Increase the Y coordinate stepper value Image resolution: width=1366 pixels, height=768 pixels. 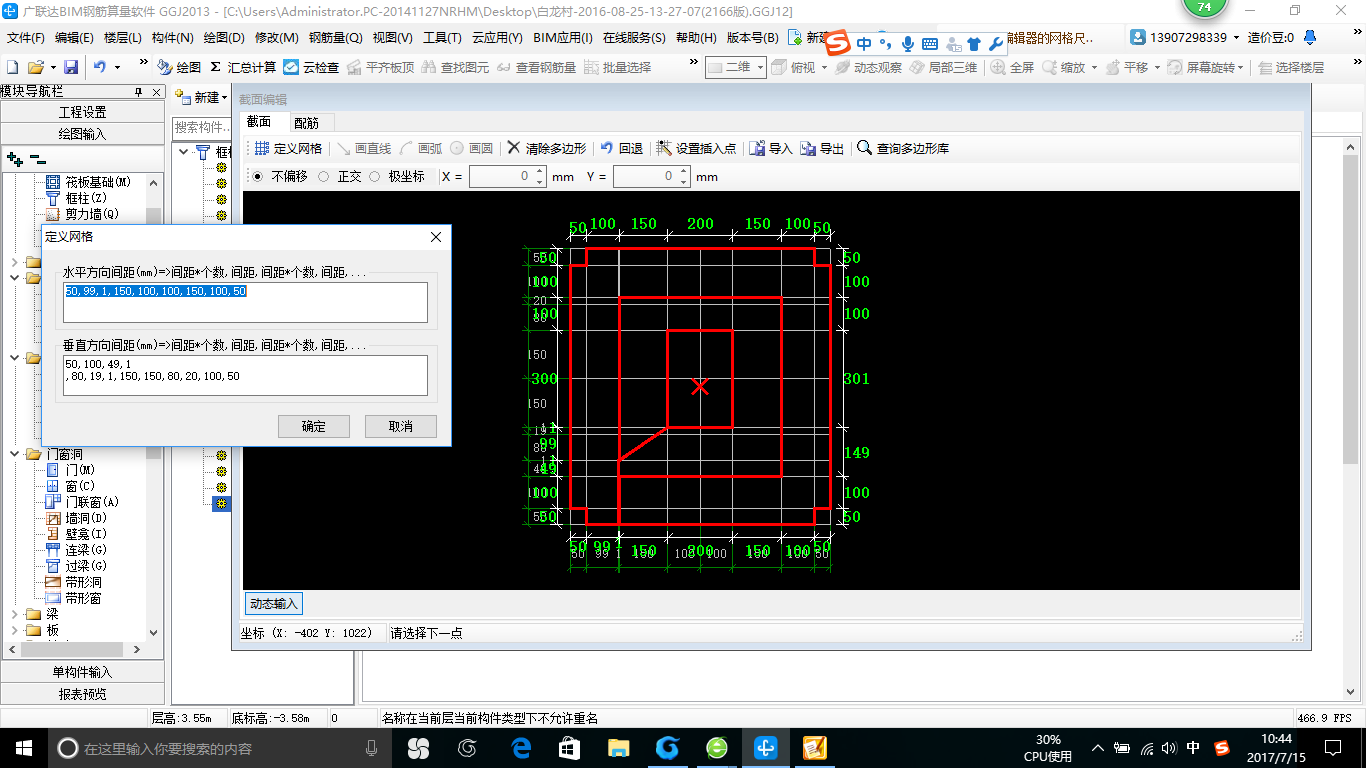click(x=684, y=171)
